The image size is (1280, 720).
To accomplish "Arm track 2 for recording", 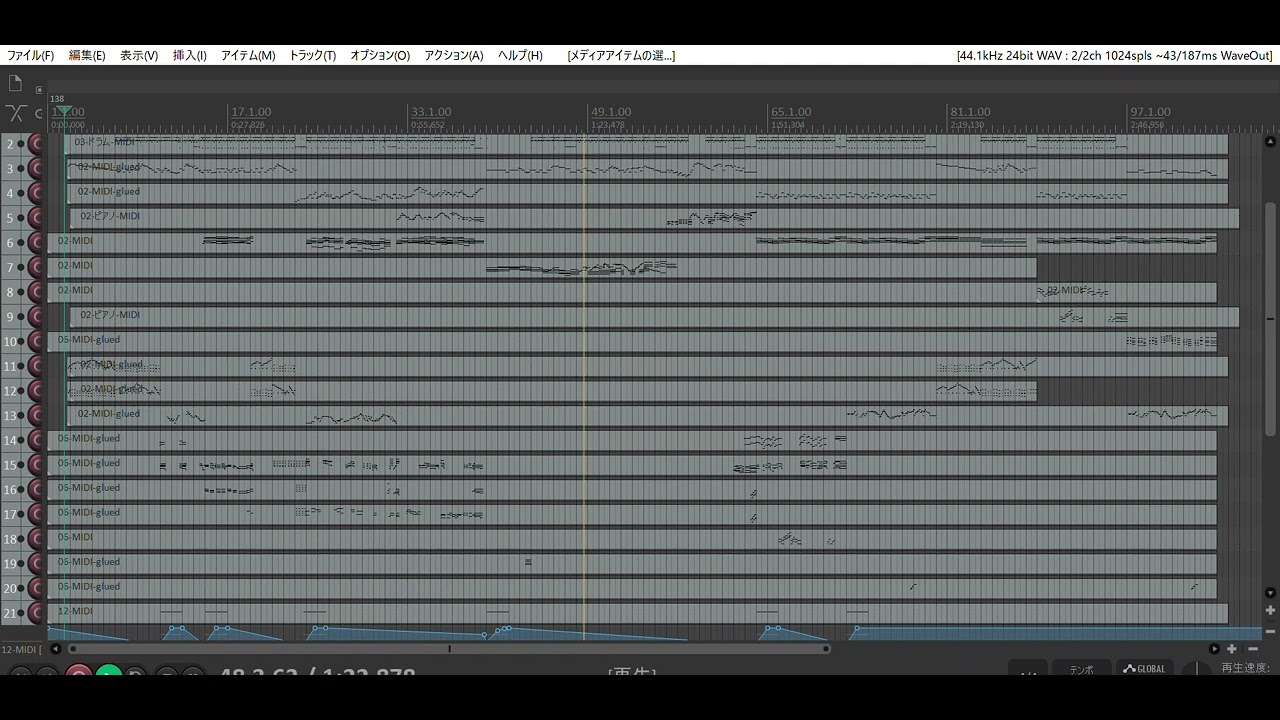I will click(36, 144).
